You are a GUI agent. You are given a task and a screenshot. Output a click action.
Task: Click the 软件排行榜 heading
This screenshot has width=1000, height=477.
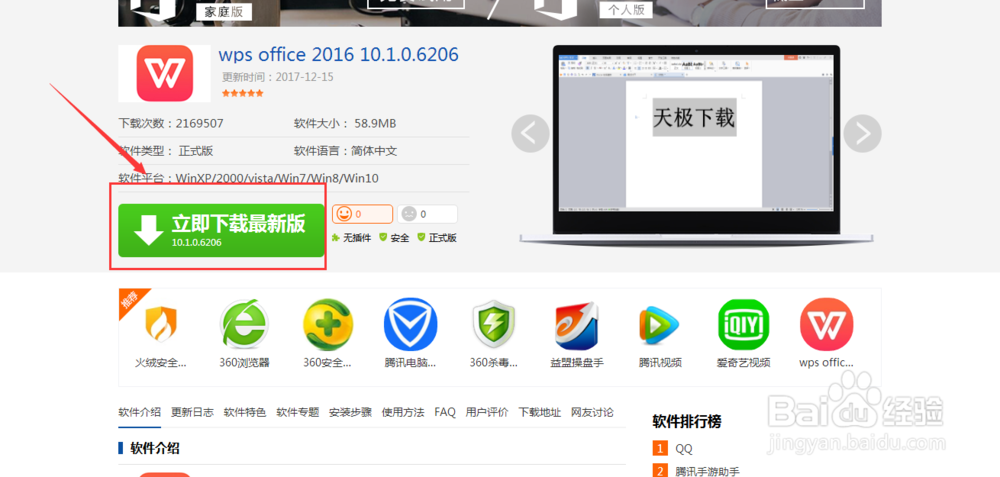click(x=687, y=422)
